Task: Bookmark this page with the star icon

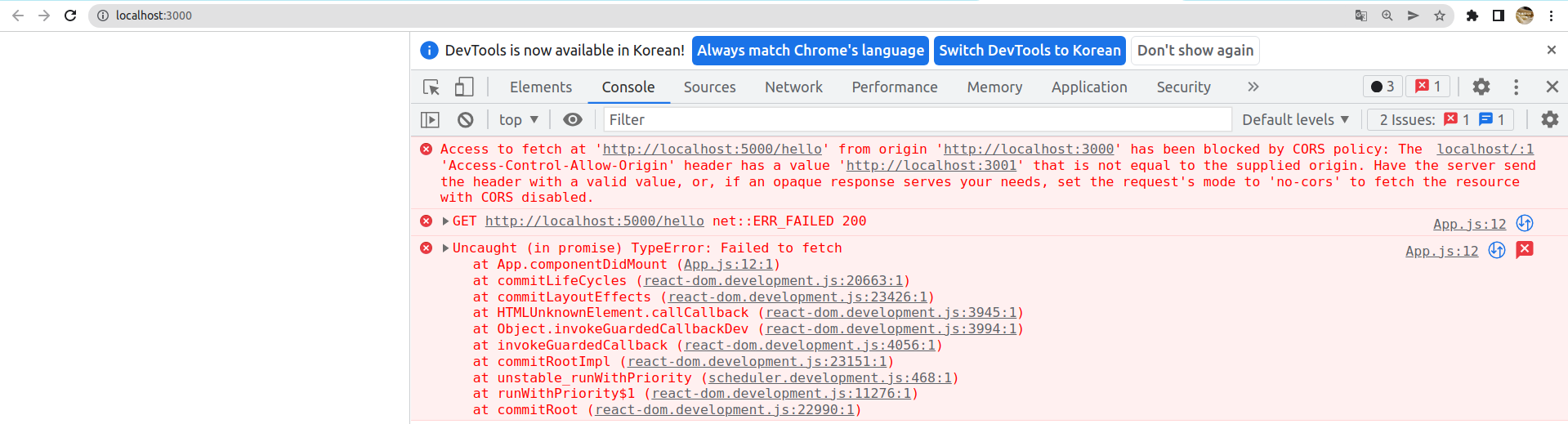Action: click(x=1439, y=16)
